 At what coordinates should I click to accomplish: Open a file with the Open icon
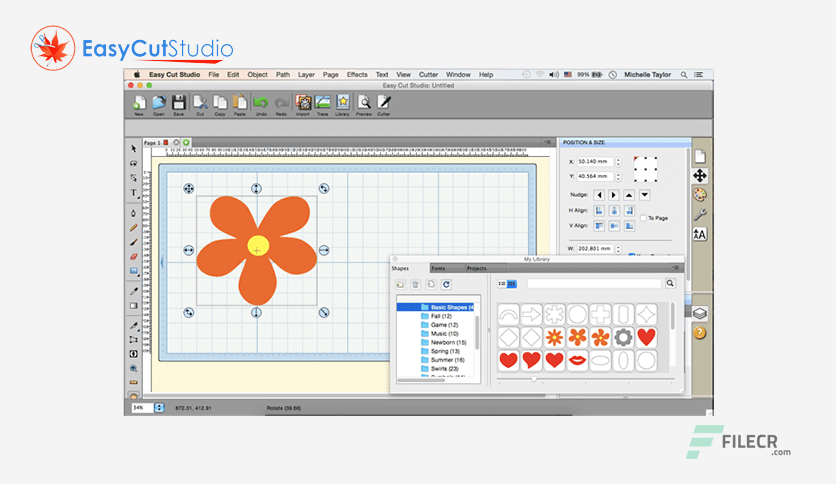pyautogui.click(x=159, y=104)
